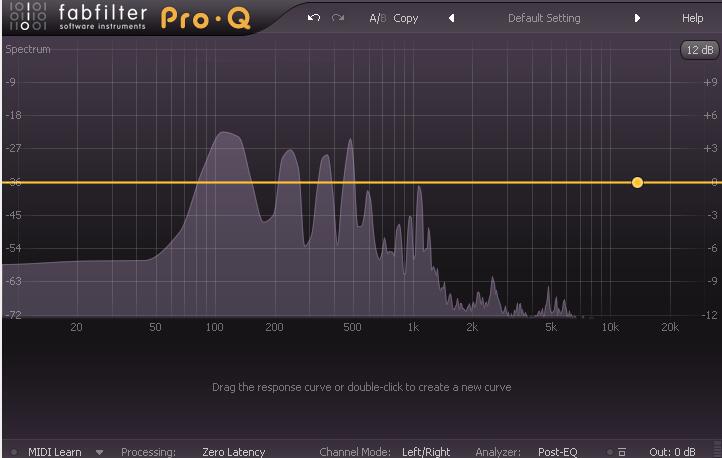Click the Analyzer: label text

click(498, 452)
